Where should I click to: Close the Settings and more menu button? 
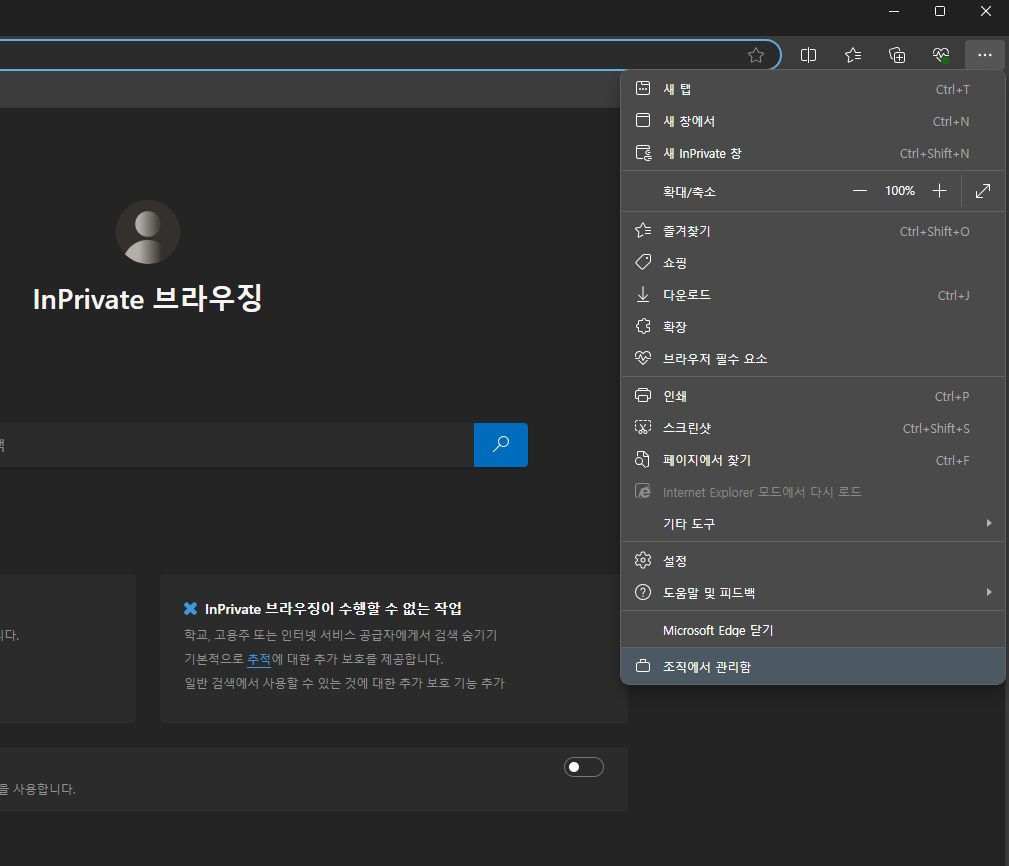(x=985, y=55)
